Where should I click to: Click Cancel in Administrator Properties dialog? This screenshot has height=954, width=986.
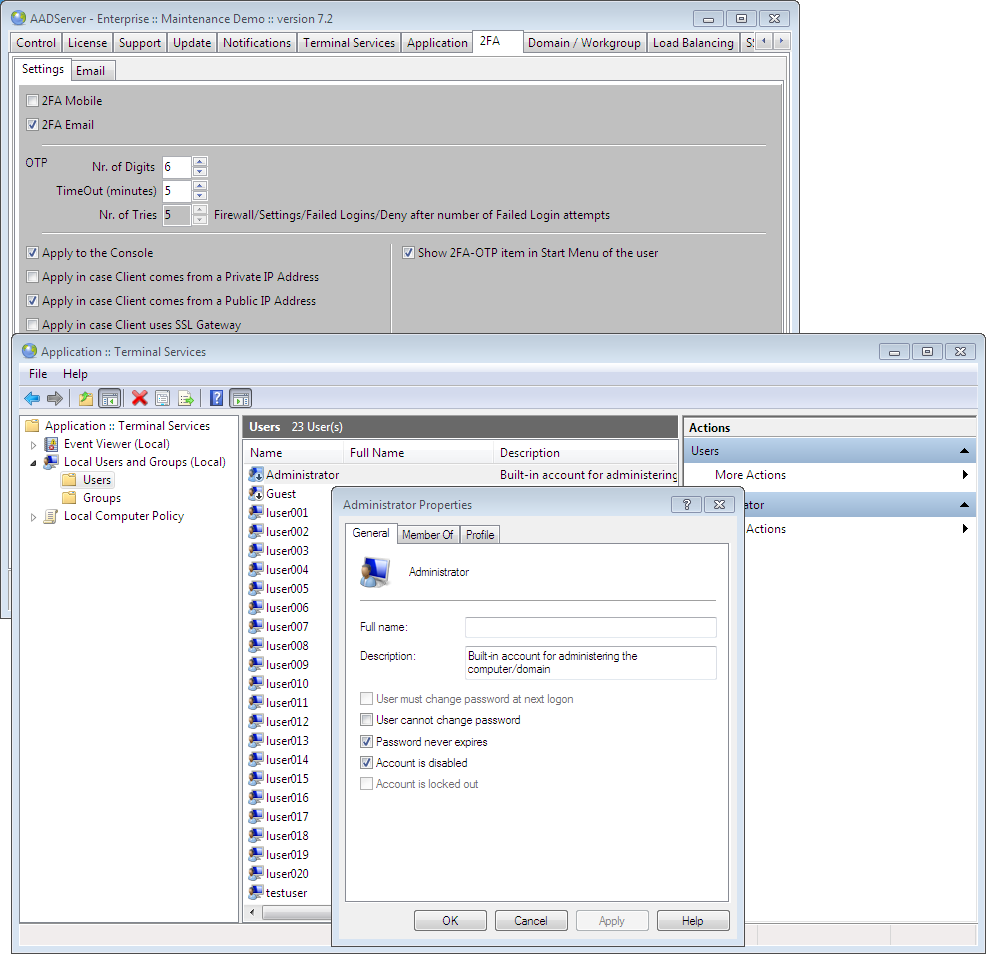(x=530, y=921)
